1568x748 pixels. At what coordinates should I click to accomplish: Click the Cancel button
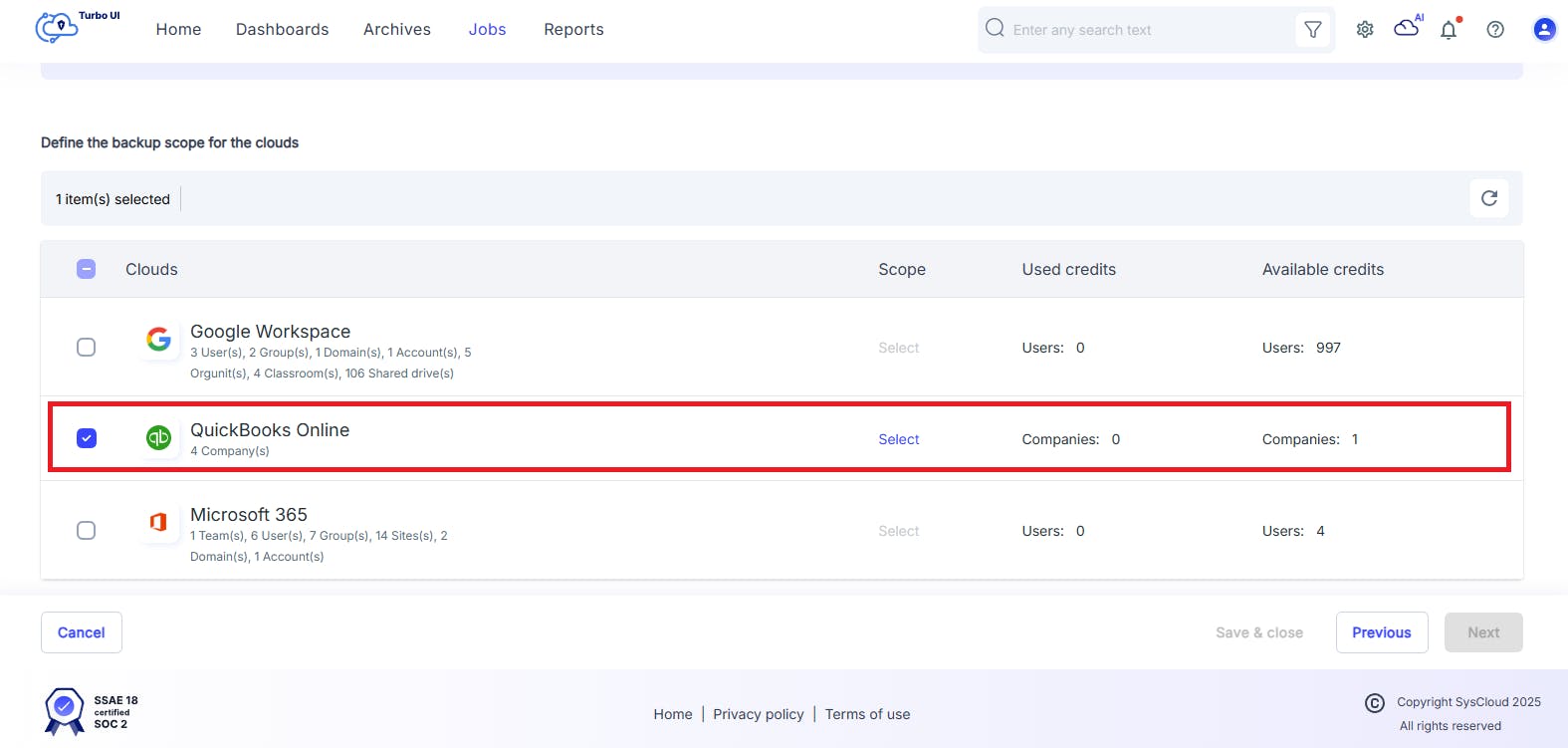pyautogui.click(x=82, y=632)
